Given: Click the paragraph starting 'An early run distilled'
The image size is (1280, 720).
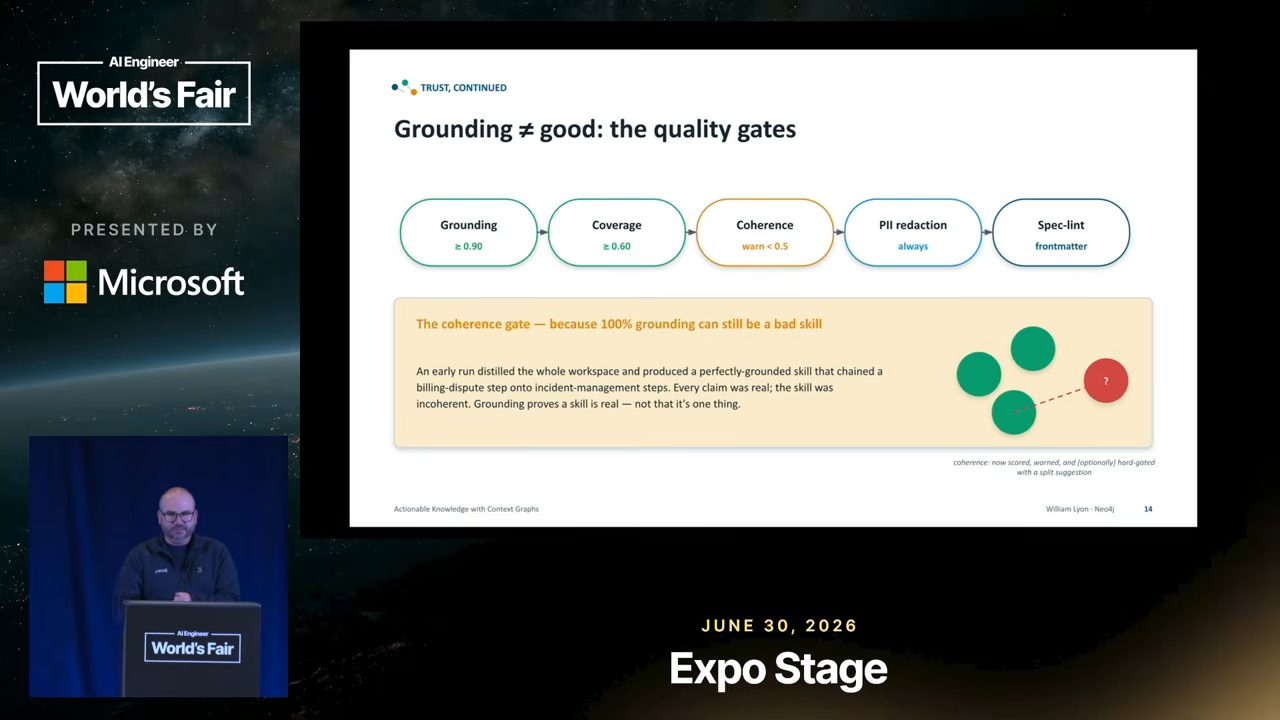Looking at the screenshot, I should tap(649, 388).
